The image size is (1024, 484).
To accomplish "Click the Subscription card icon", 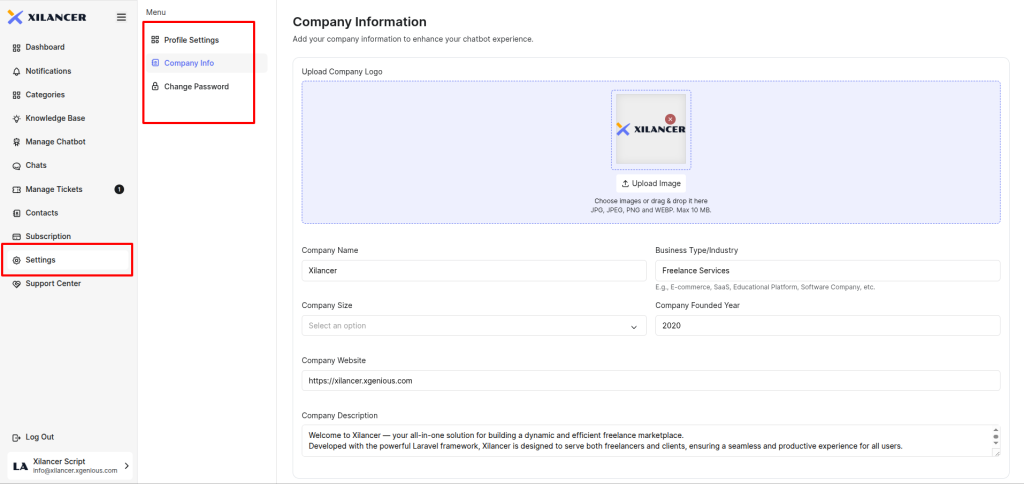I will coord(17,236).
